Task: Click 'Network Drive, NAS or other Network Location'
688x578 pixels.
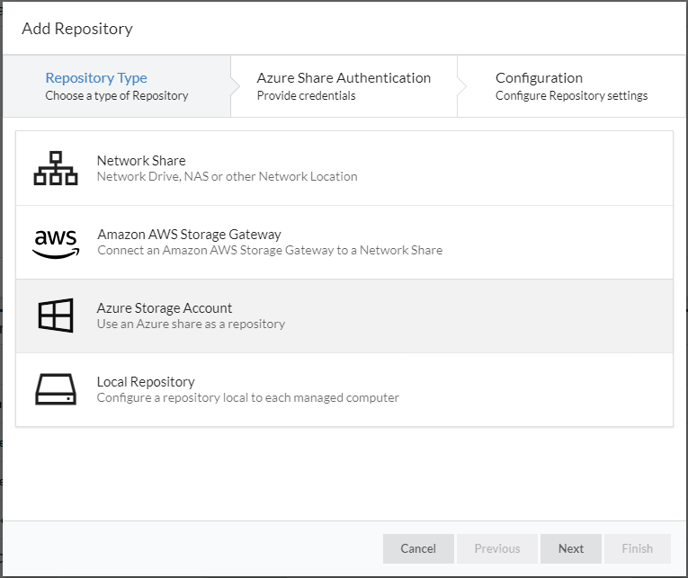Action: [227, 176]
